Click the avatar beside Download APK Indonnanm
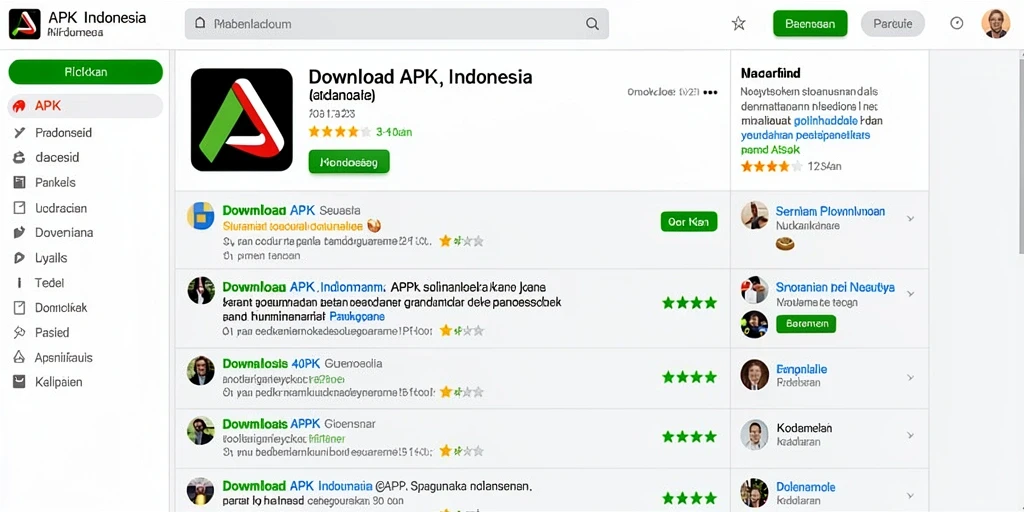Viewport: 1024px width, 512px height. pos(200,291)
